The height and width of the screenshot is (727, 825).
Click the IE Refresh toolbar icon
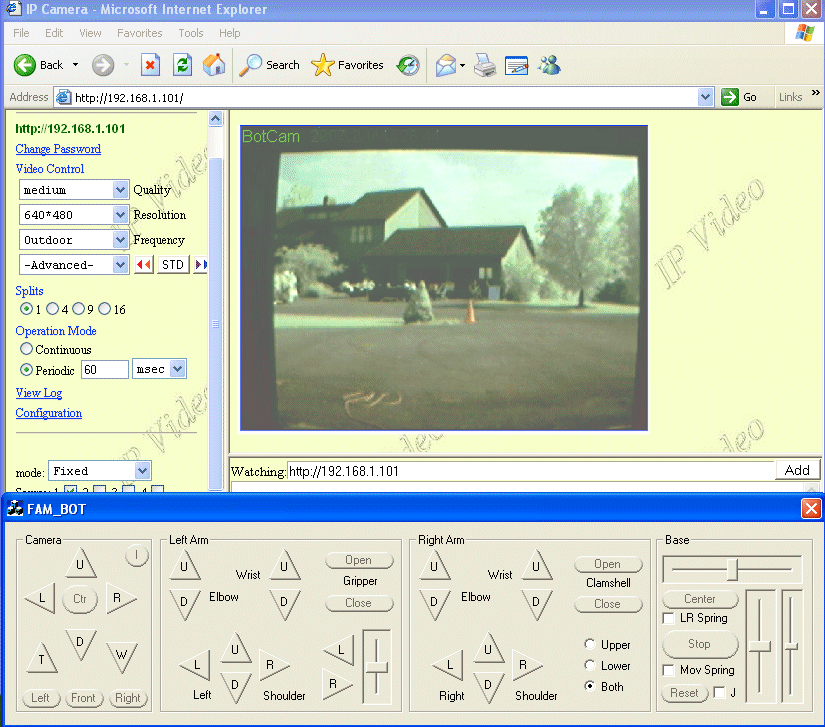[x=182, y=65]
